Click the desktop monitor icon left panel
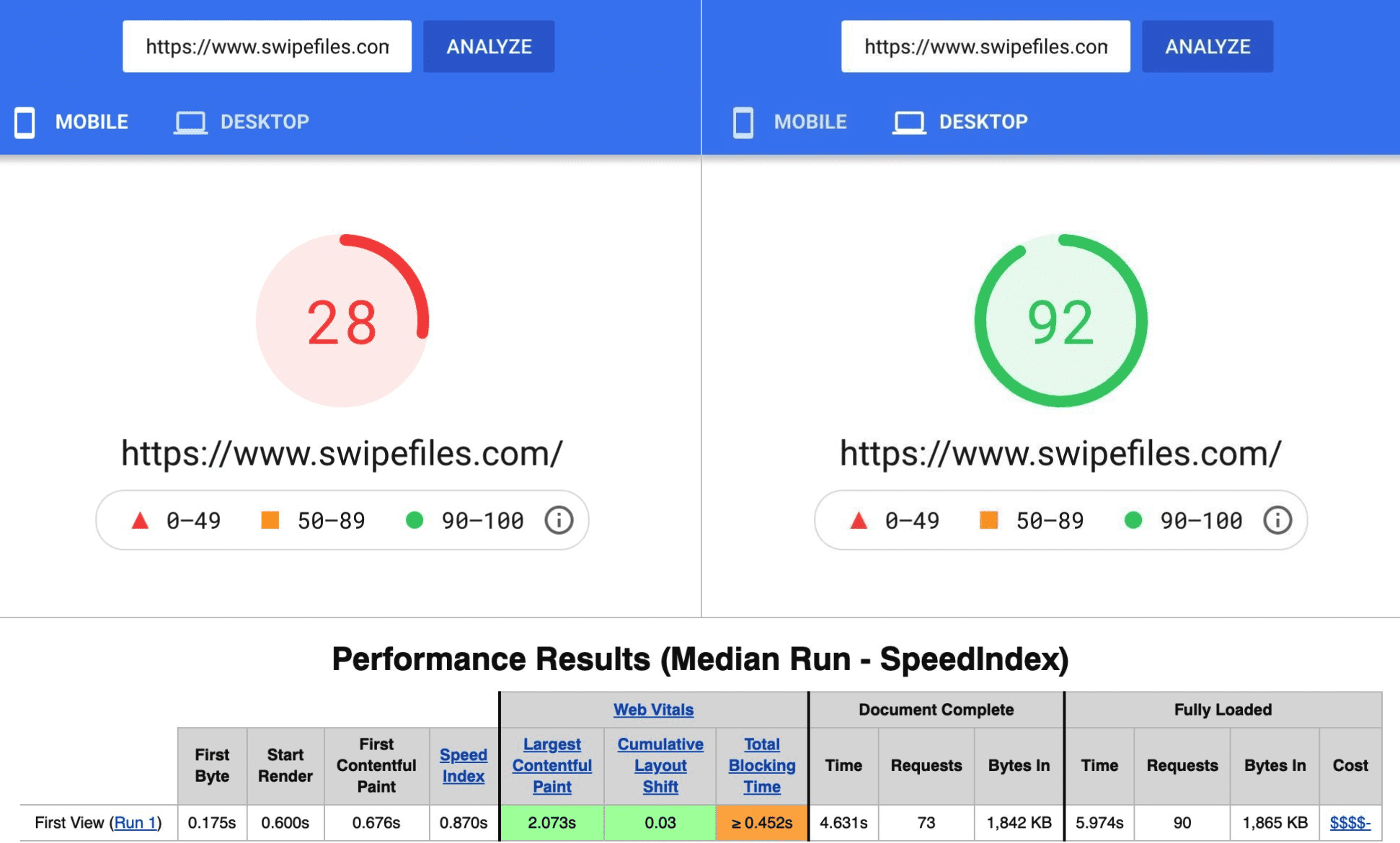 pos(191,122)
